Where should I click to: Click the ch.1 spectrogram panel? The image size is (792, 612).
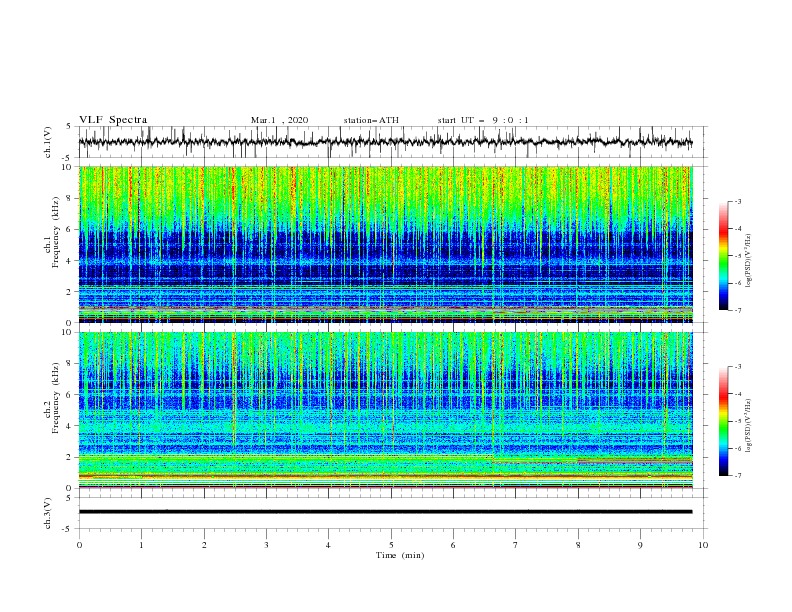[385, 244]
